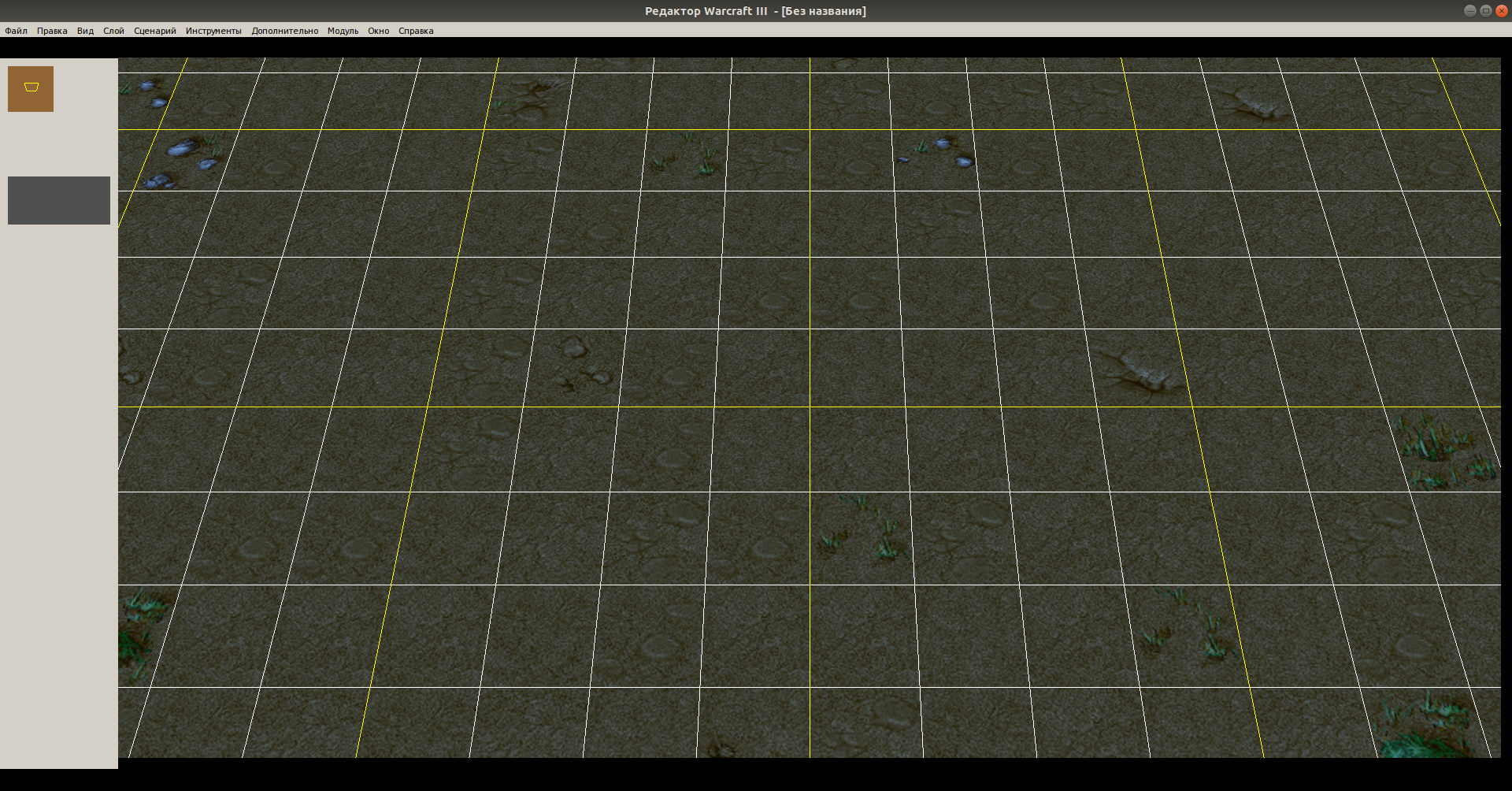This screenshot has height=791, width=1512.
Task: Minimize the Warcraft III editor window
Action: pos(1469,10)
